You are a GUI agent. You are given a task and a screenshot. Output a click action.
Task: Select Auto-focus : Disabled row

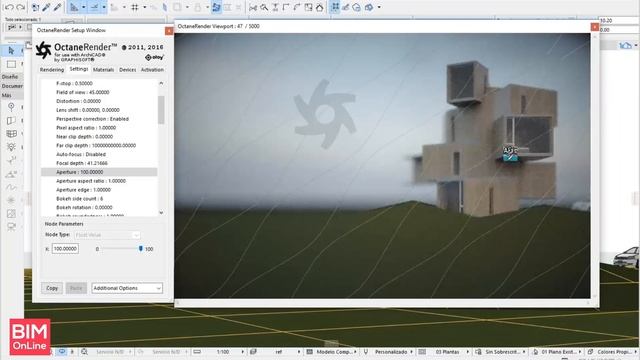pyautogui.click(x=99, y=154)
